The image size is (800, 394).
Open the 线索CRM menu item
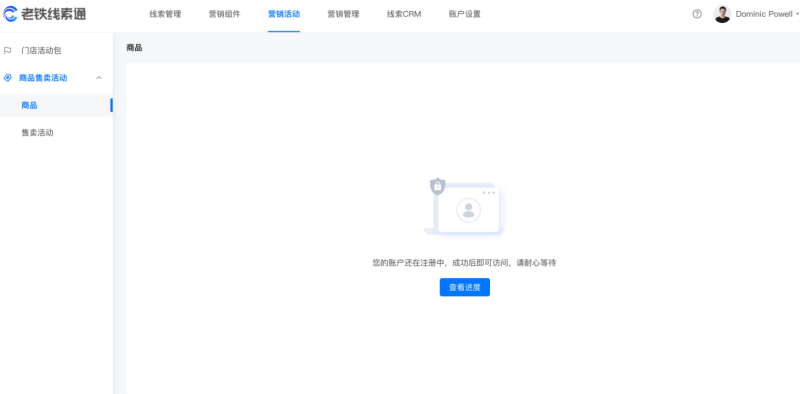click(404, 14)
